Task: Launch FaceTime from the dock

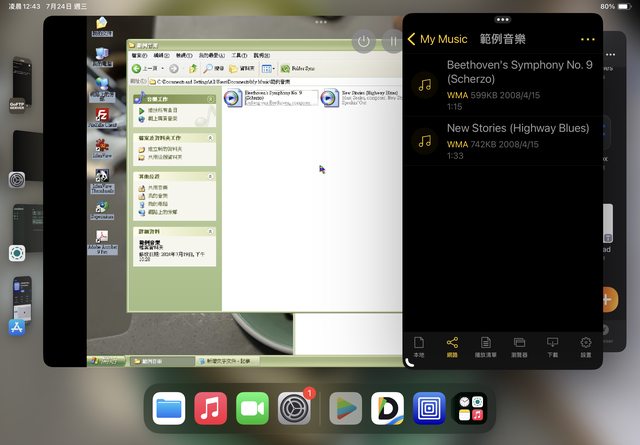Action: tap(253, 408)
